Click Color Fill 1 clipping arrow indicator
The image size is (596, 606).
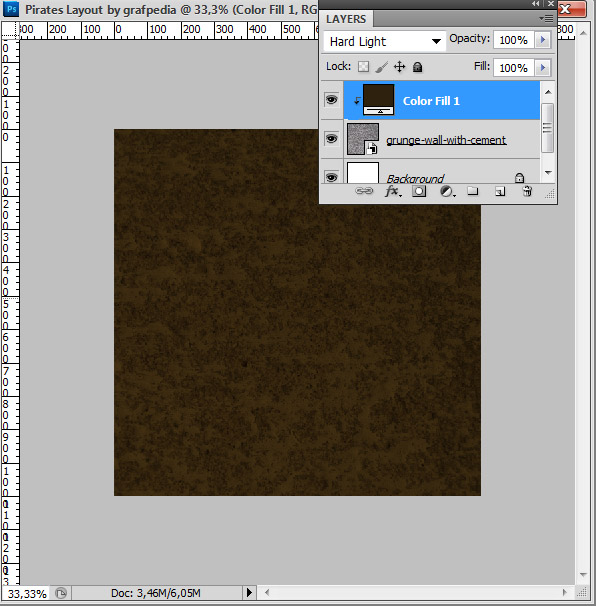pos(357,101)
